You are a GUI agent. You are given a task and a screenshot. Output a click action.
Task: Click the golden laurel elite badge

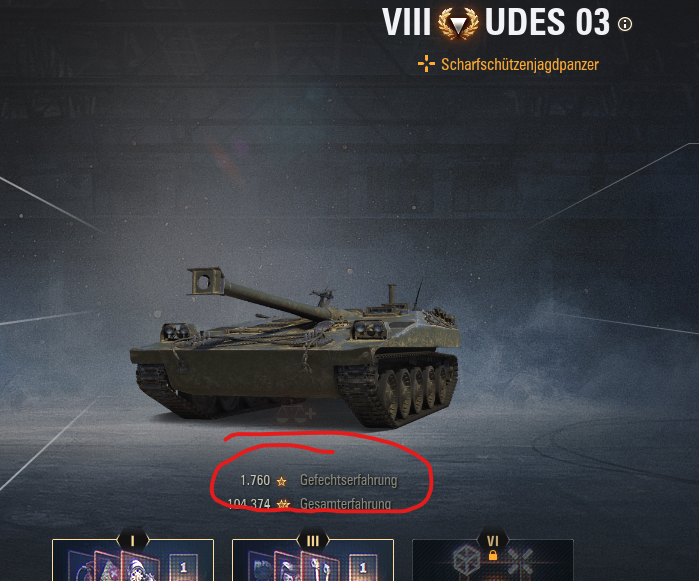458,23
